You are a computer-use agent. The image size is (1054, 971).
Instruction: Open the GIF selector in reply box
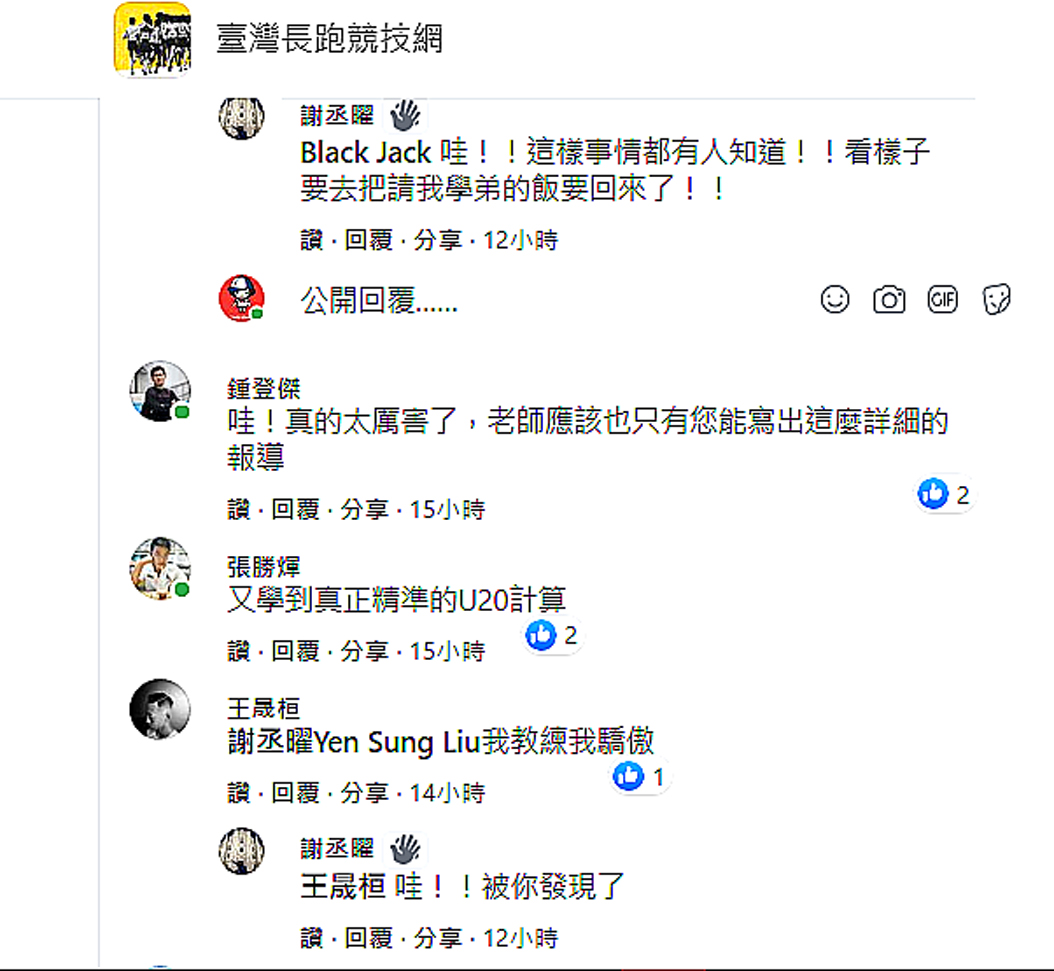(943, 299)
